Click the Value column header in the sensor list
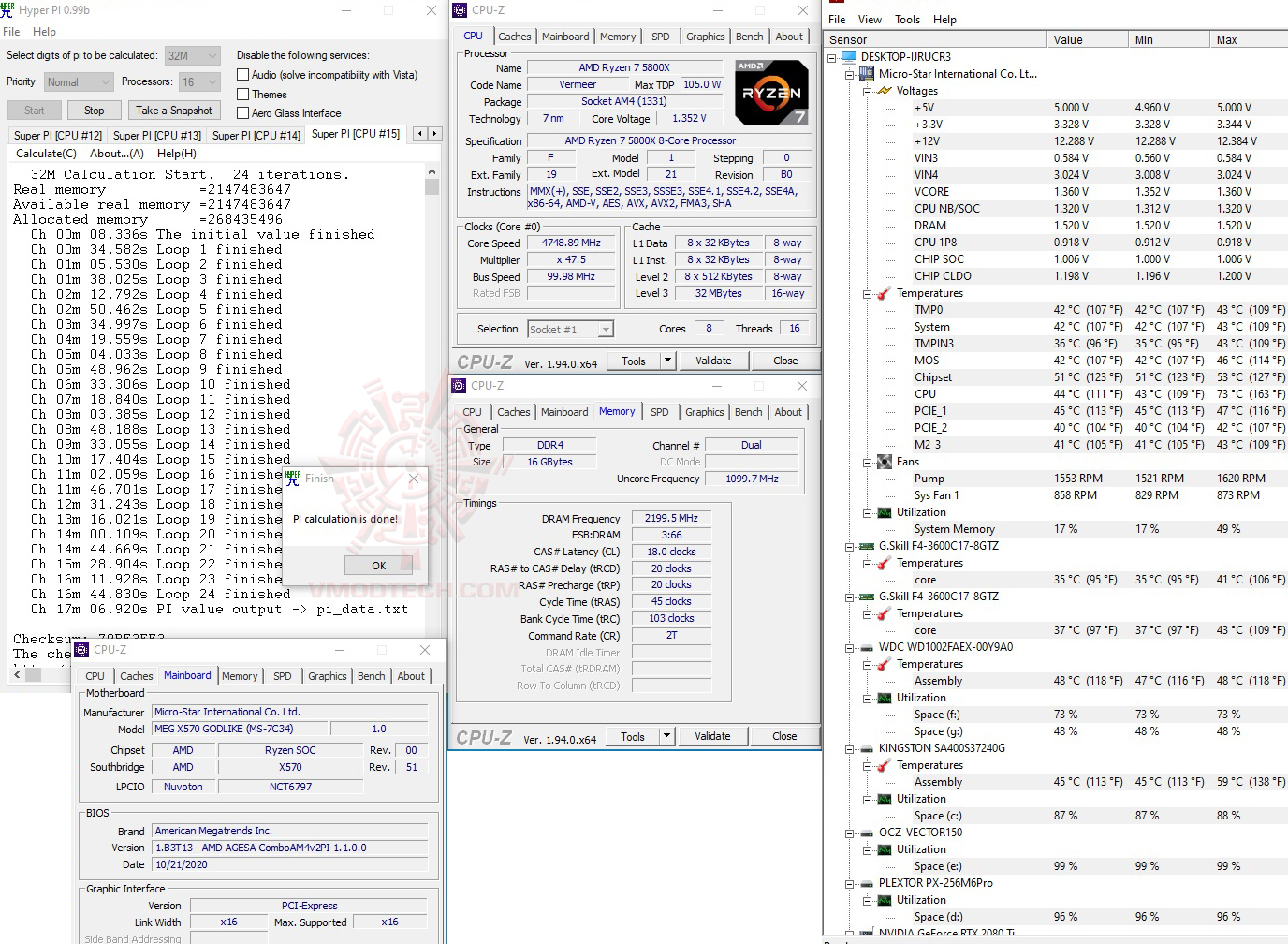The image size is (1288, 944). tap(1088, 40)
